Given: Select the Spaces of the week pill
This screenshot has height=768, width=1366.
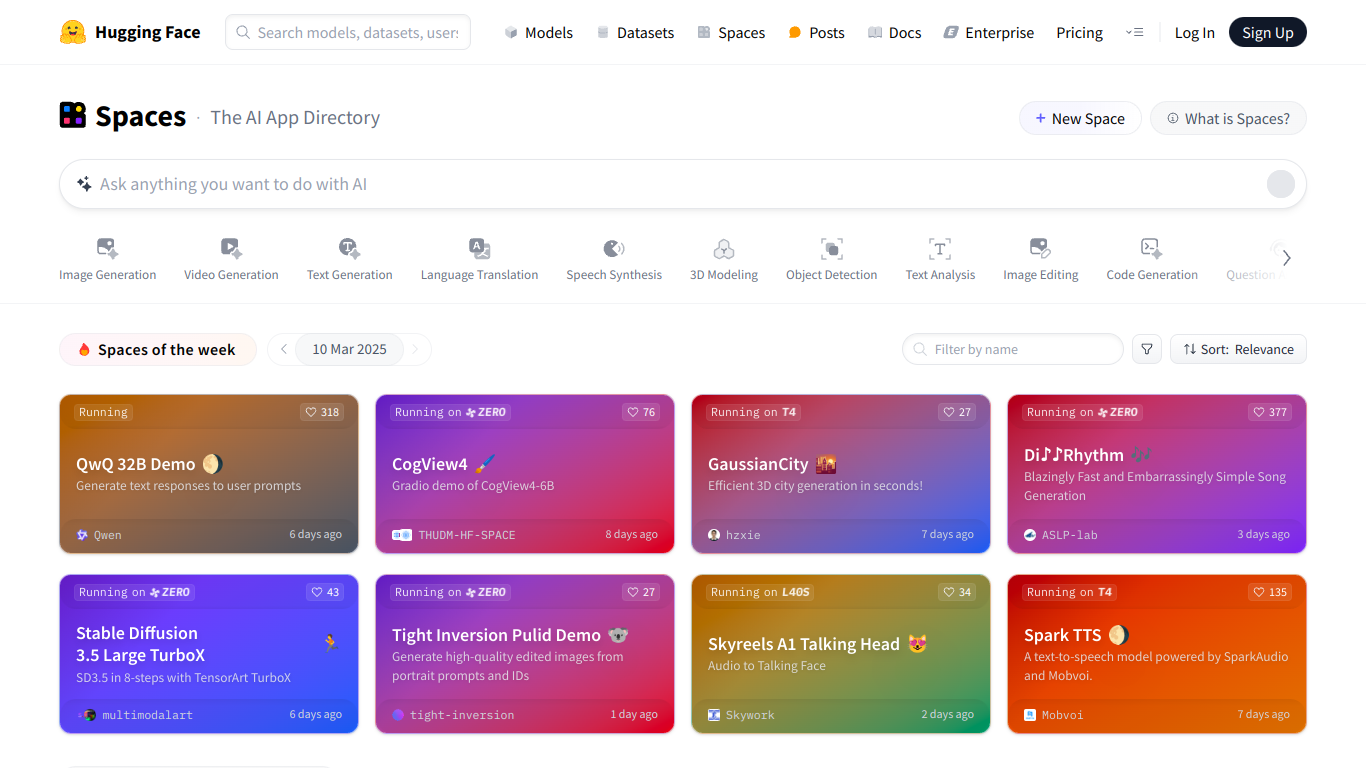Looking at the screenshot, I should coord(158,349).
